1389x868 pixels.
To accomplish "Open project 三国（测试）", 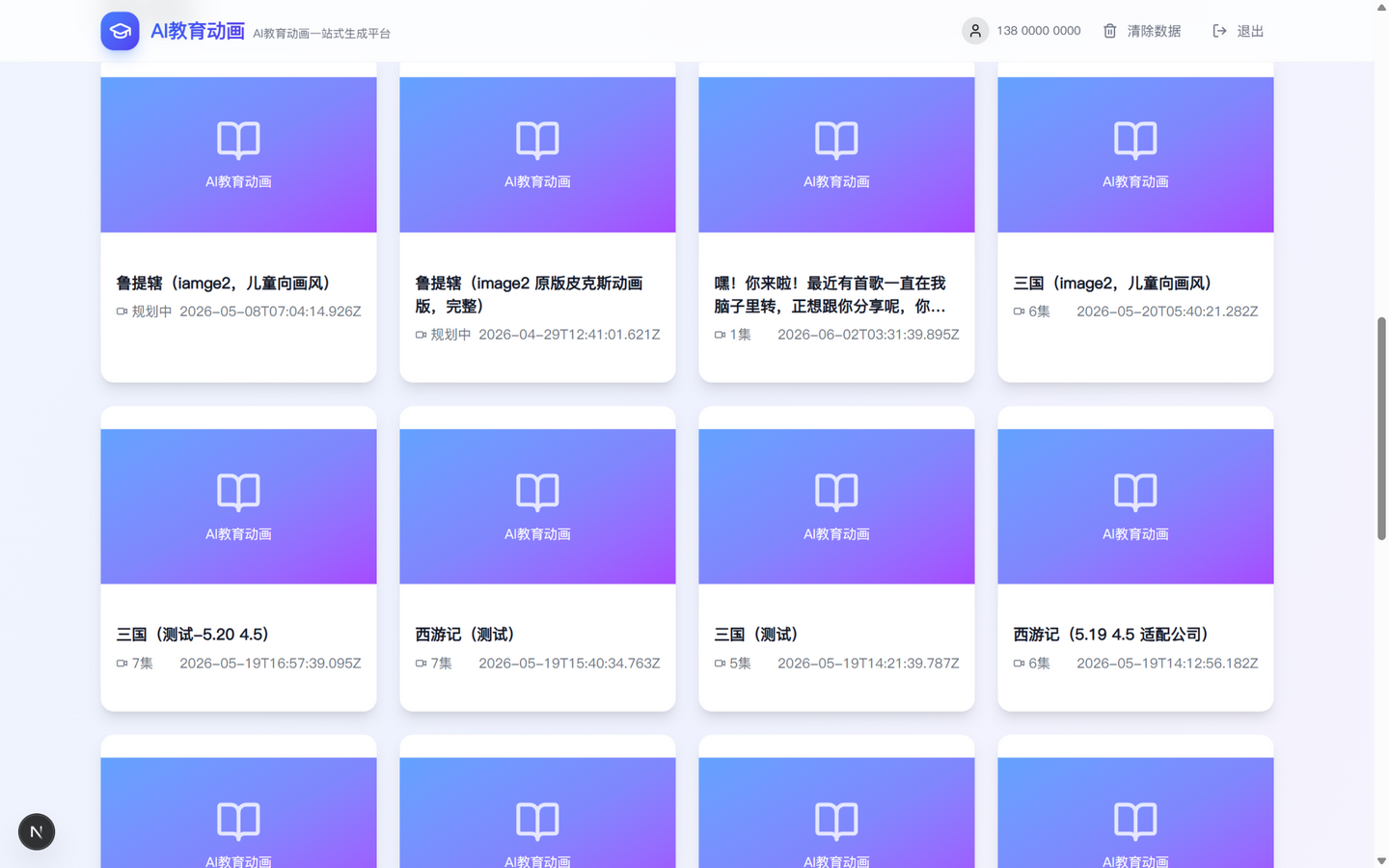I will pos(836,558).
